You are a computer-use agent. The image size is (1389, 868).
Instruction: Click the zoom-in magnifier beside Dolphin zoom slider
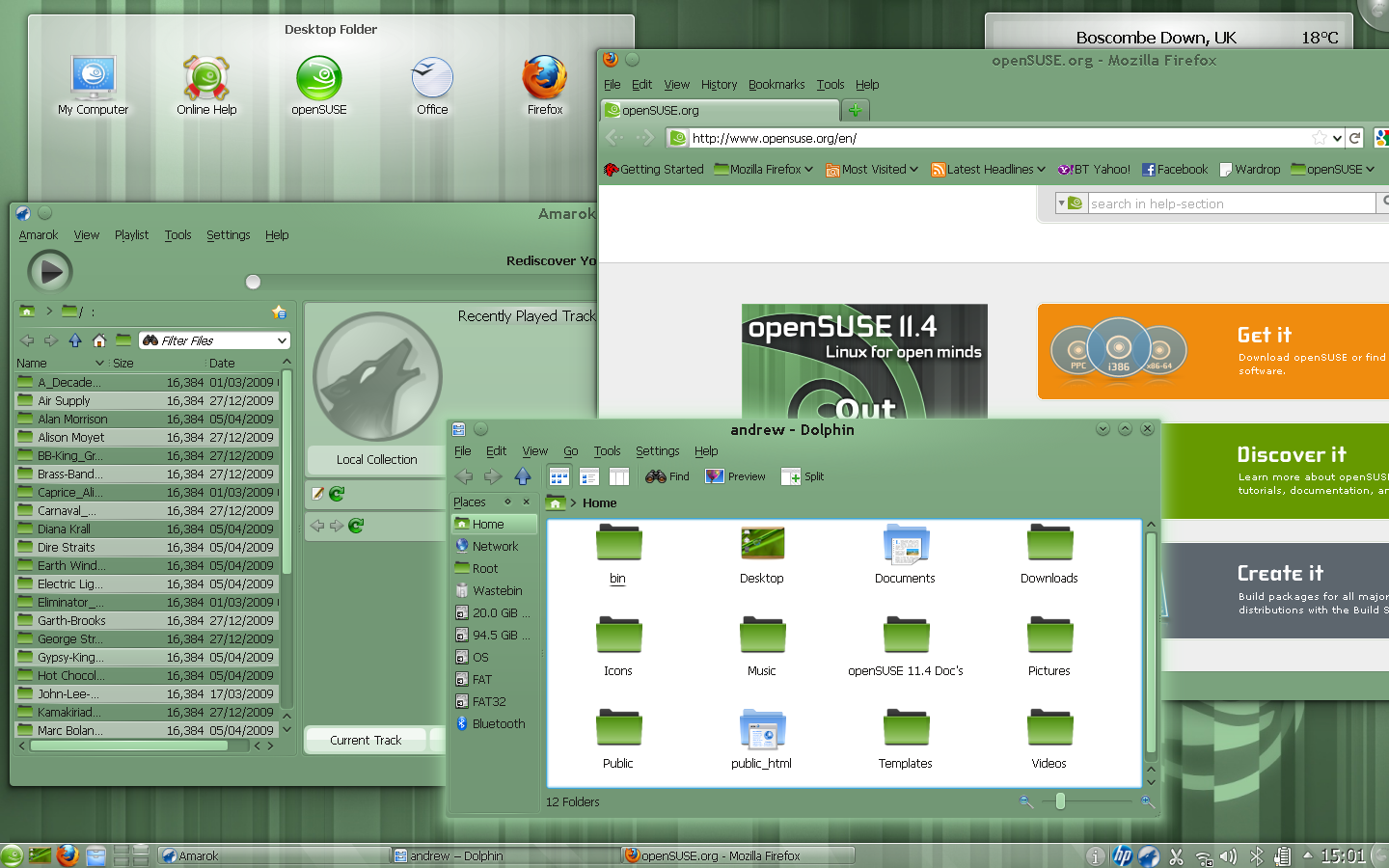pyautogui.click(x=1148, y=801)
